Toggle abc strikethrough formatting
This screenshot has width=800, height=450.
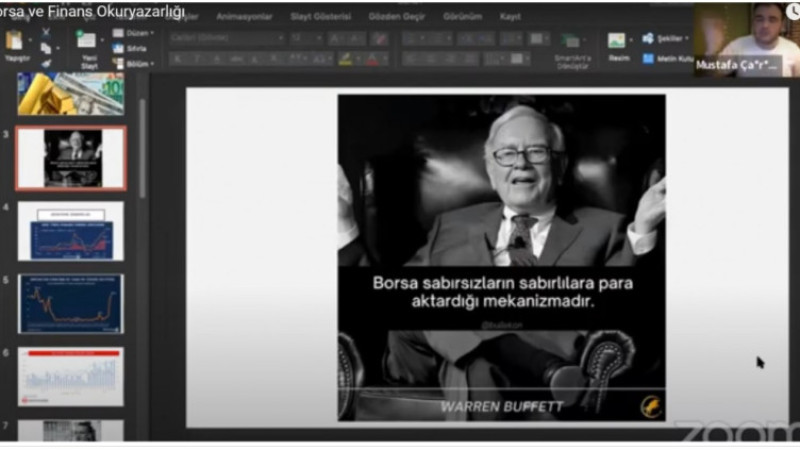point(236,59)
